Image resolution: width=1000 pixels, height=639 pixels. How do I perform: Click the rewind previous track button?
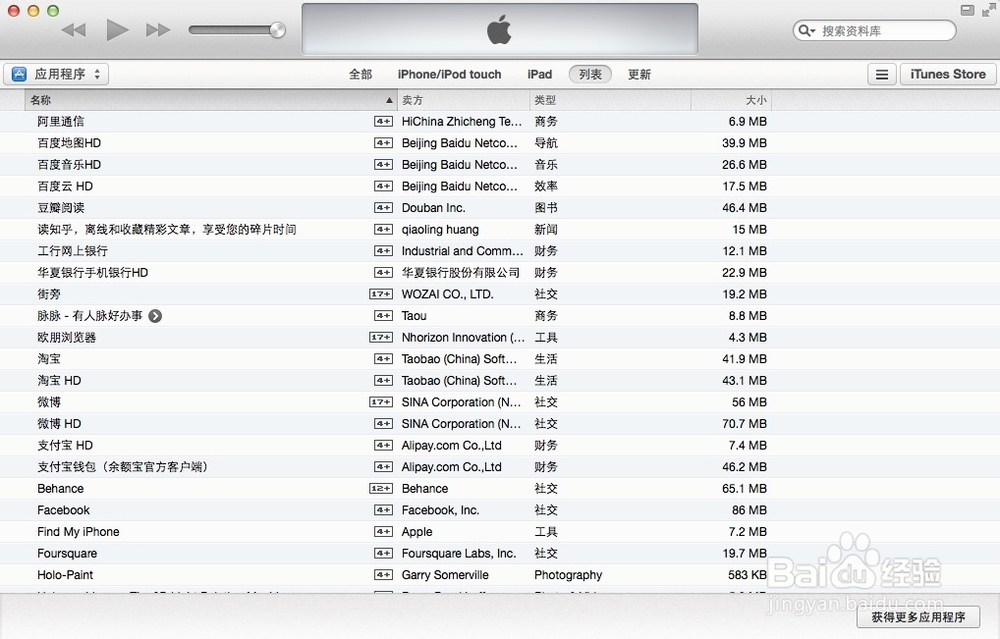point(74,30)
